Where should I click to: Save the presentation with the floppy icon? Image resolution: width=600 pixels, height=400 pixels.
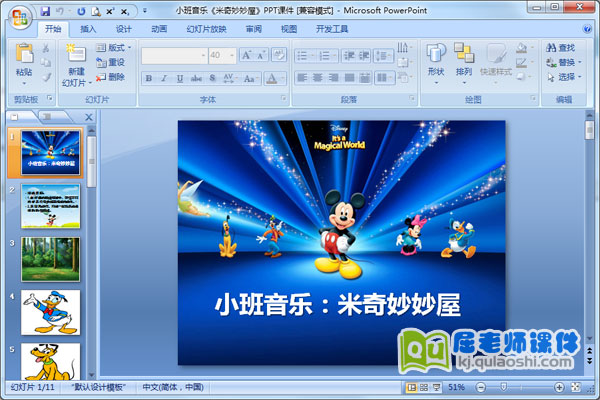click(46, 11)
